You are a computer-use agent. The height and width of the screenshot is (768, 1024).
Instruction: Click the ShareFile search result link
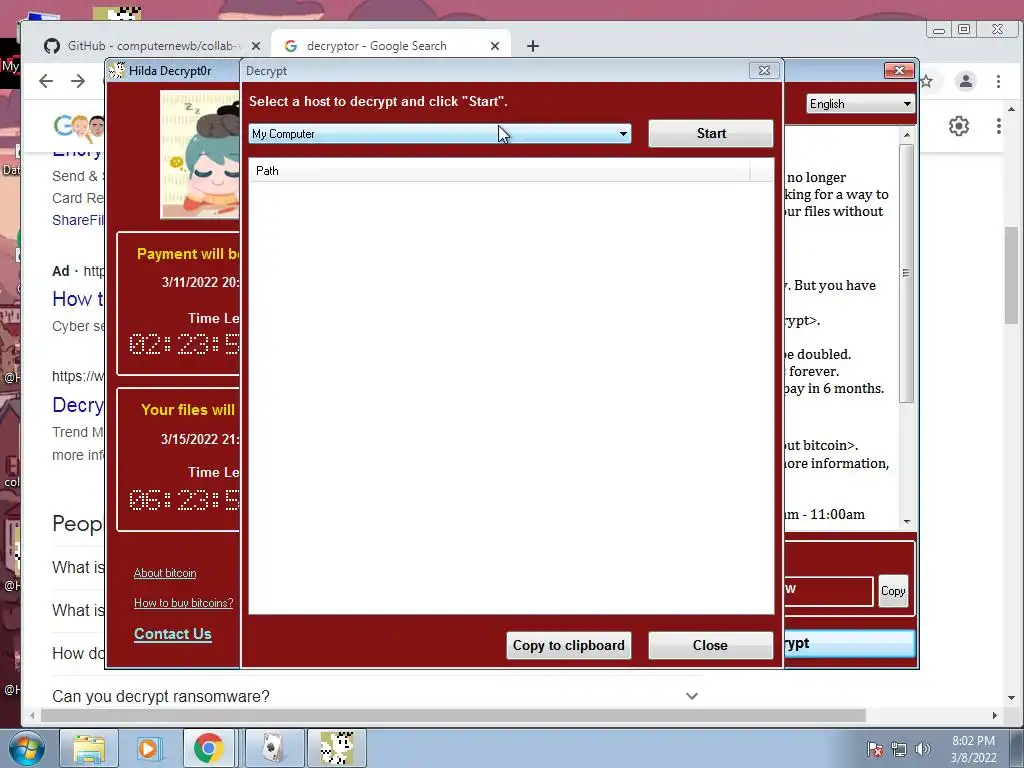click(78, 220)
